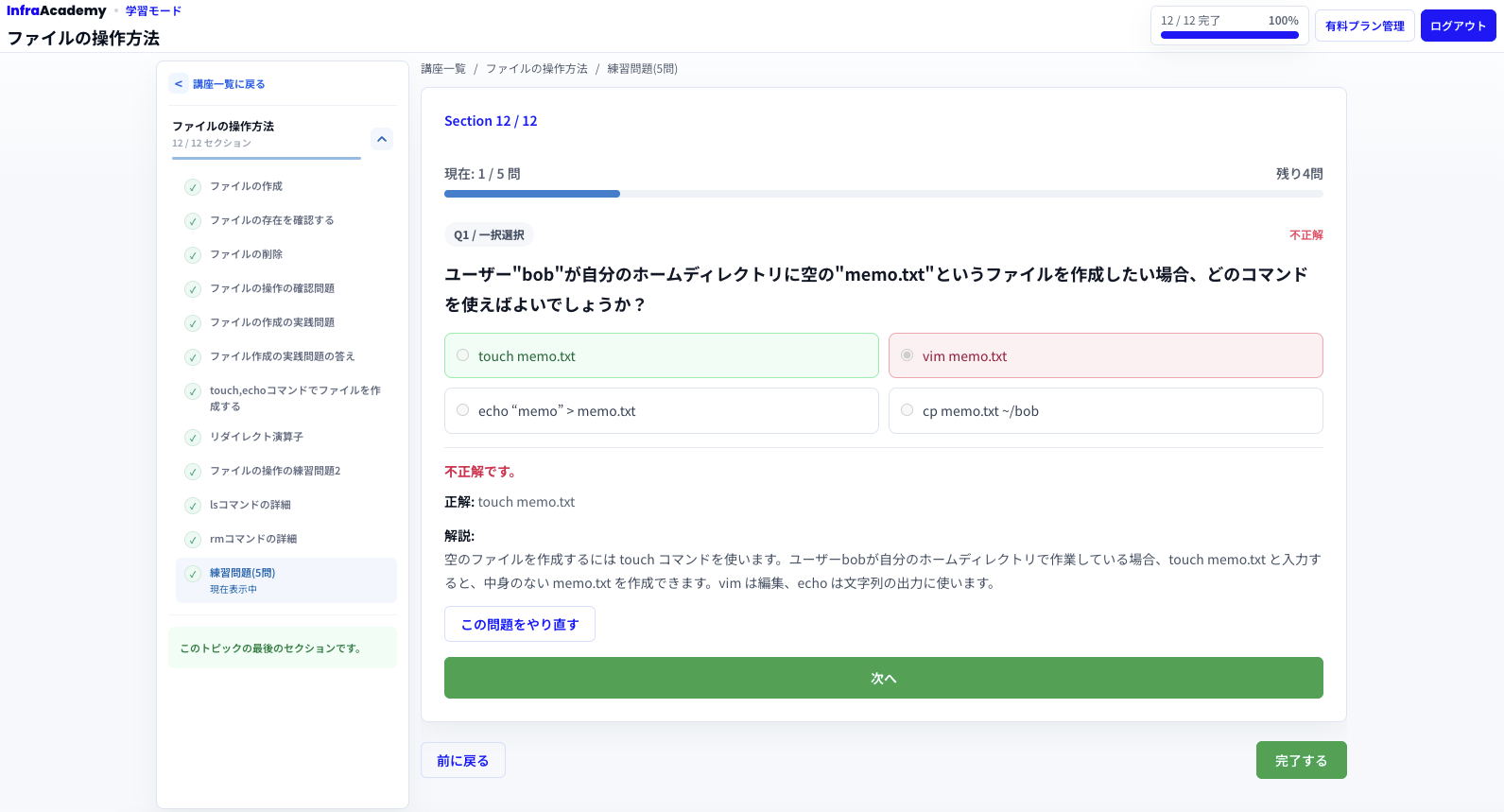1504x812 pixels.
Task: Click the Section 12 / 12 heading
Action: 491,121
